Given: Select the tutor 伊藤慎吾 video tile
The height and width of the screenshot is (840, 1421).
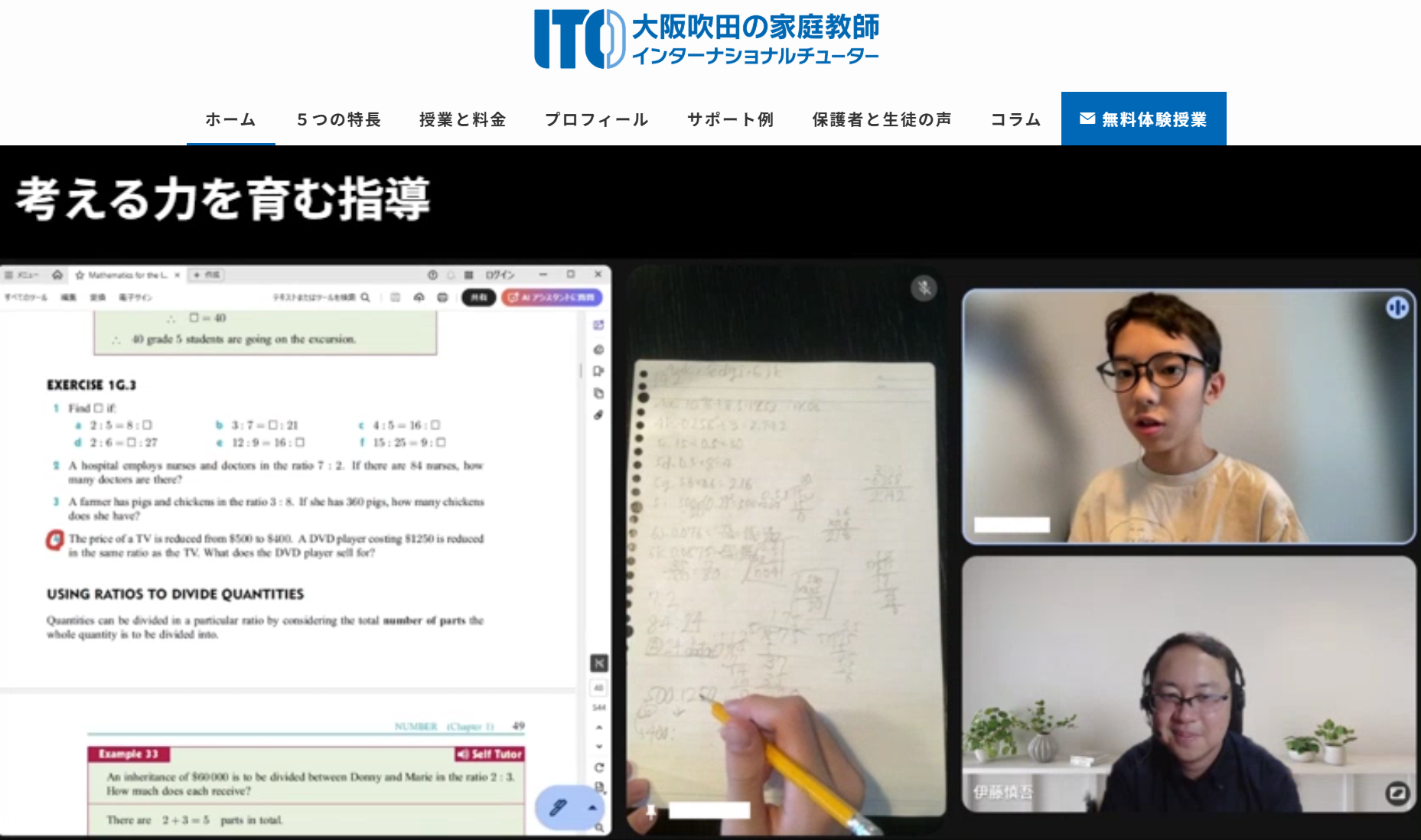Looking at the screenshot, I should [x=1189, y=684].
